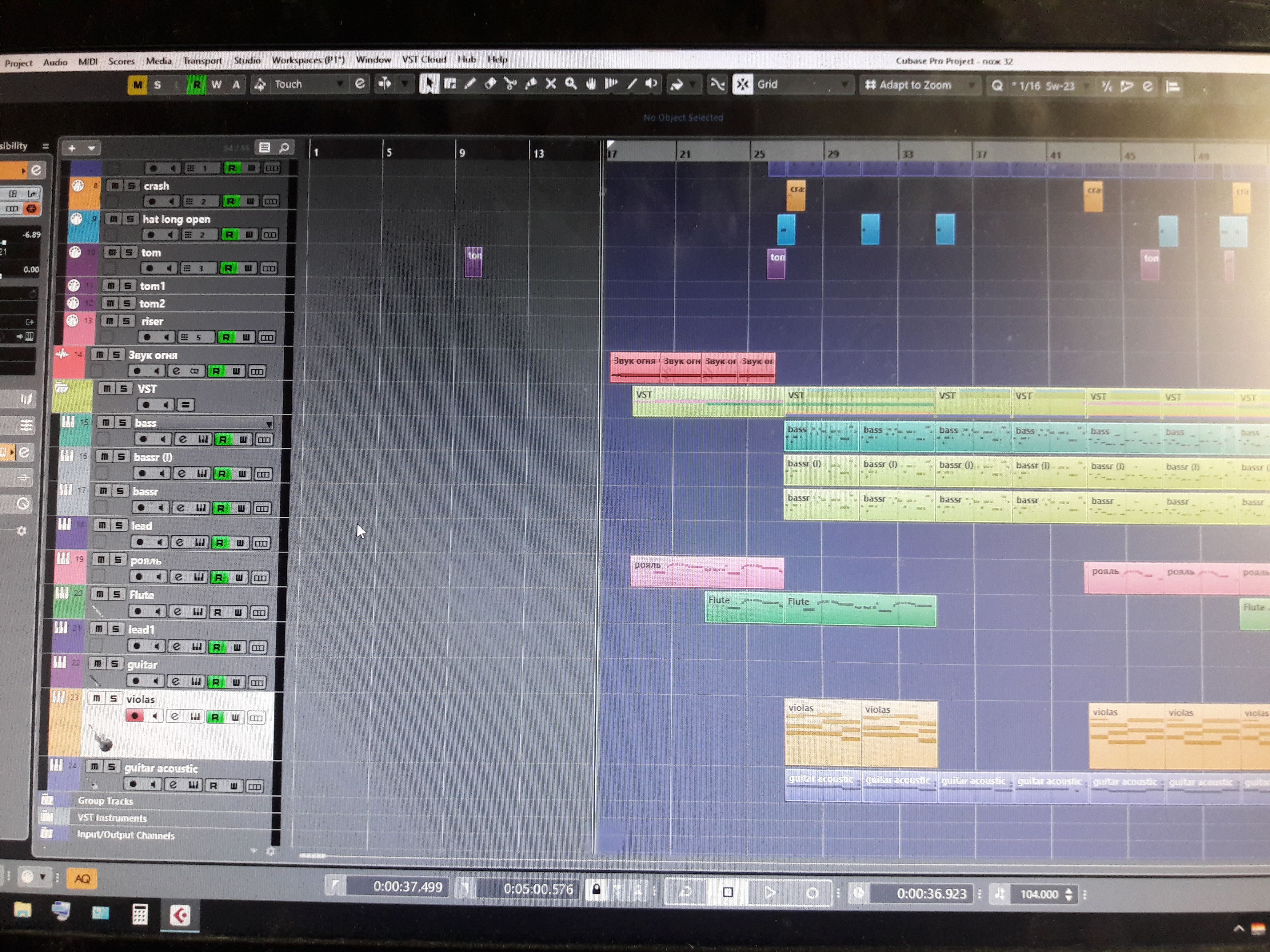This screenshot has height=952, width=1270.
Task: Click the track search magnifier icon
Action: click(x=284, y=148)
